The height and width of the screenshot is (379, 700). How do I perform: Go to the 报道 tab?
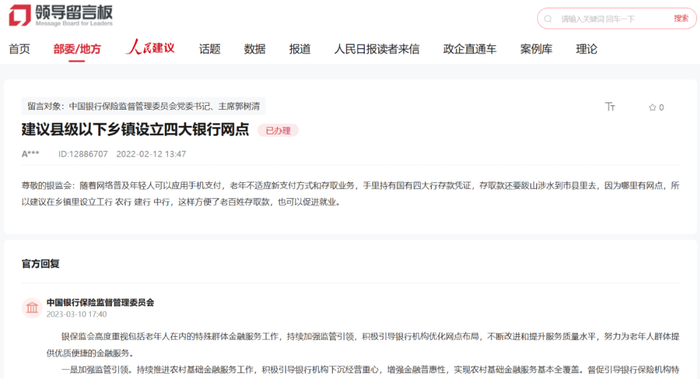(x=300, y=49)
